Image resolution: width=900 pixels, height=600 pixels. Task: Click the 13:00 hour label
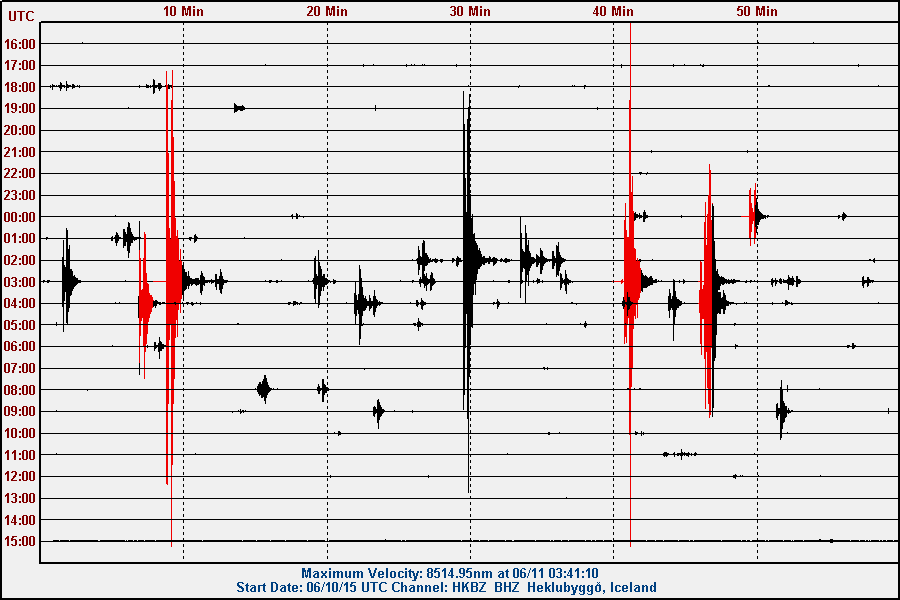[x=20, y=498]
